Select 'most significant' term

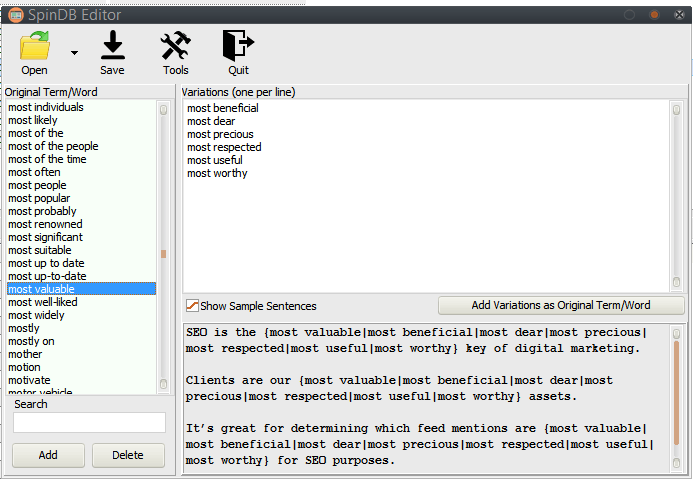(x=81, y=237)
